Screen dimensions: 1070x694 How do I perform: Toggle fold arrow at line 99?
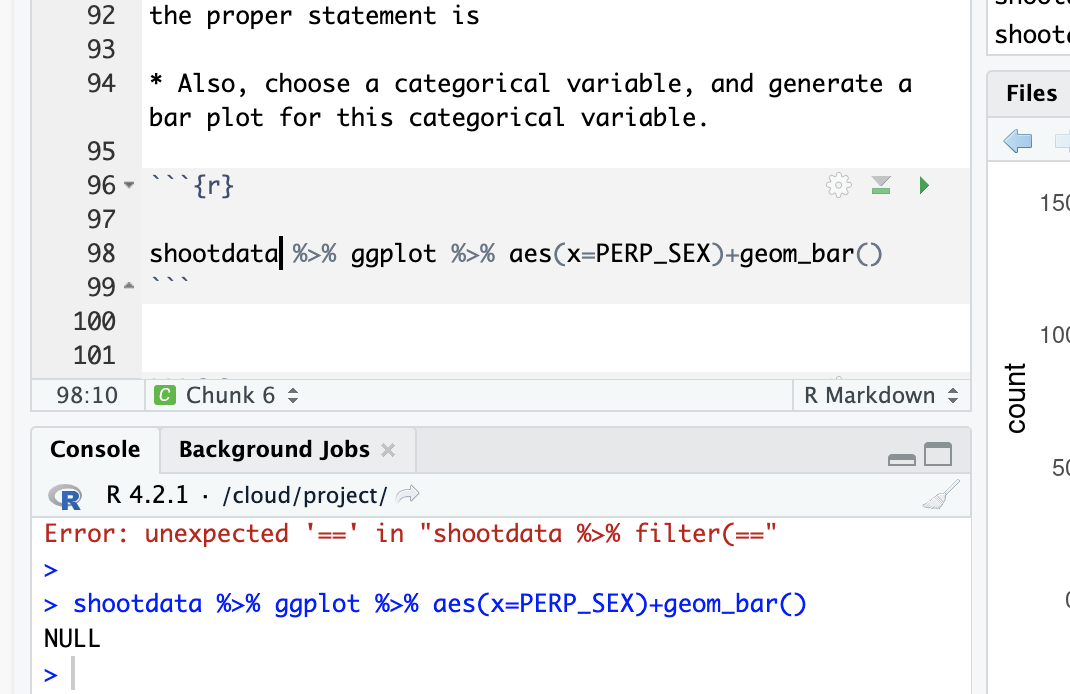click(129, 287)
